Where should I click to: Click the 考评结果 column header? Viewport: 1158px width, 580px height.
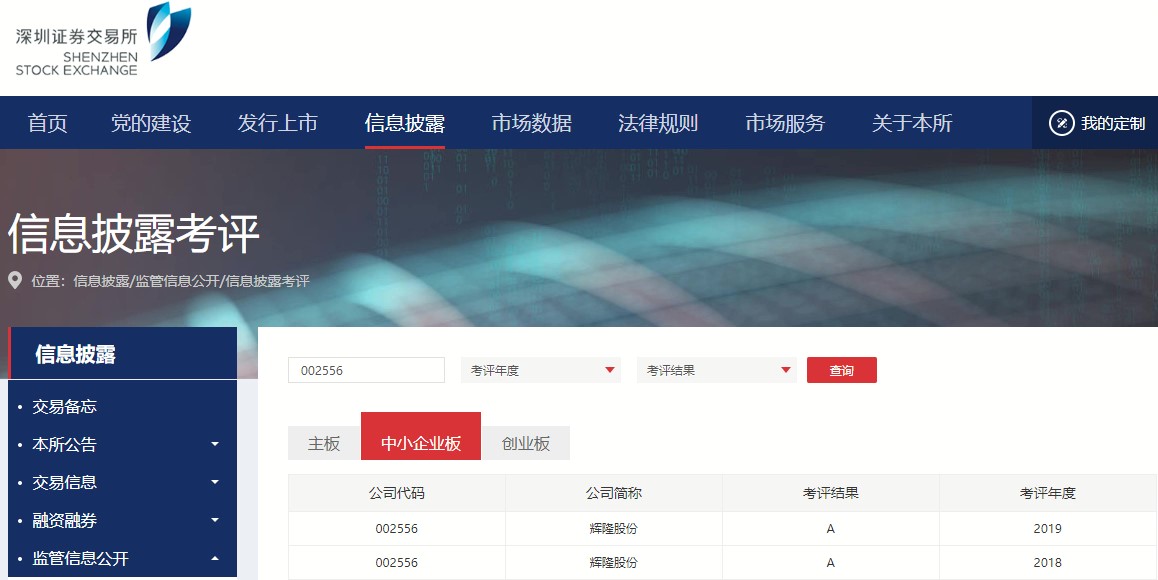tap(831, 493)
